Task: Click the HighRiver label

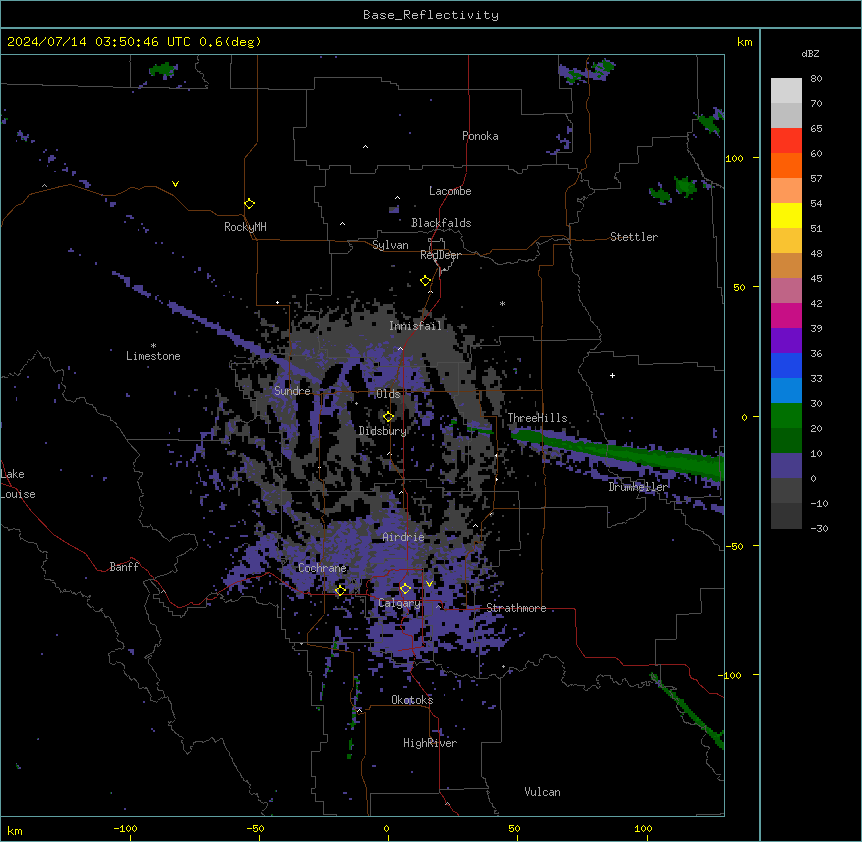Action: tap(430, 743)
